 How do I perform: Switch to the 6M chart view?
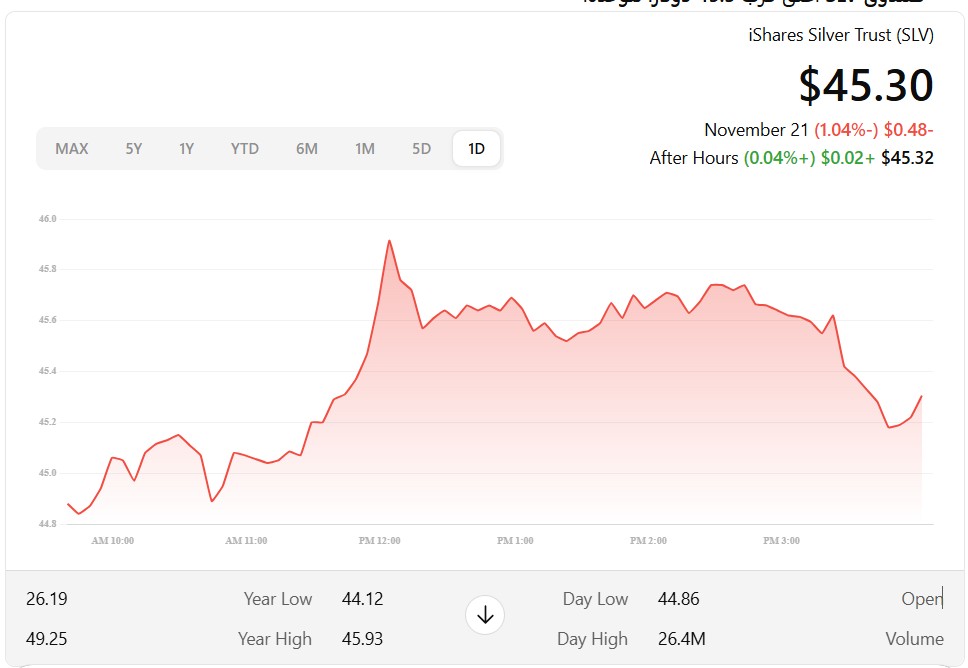(307, 149)
